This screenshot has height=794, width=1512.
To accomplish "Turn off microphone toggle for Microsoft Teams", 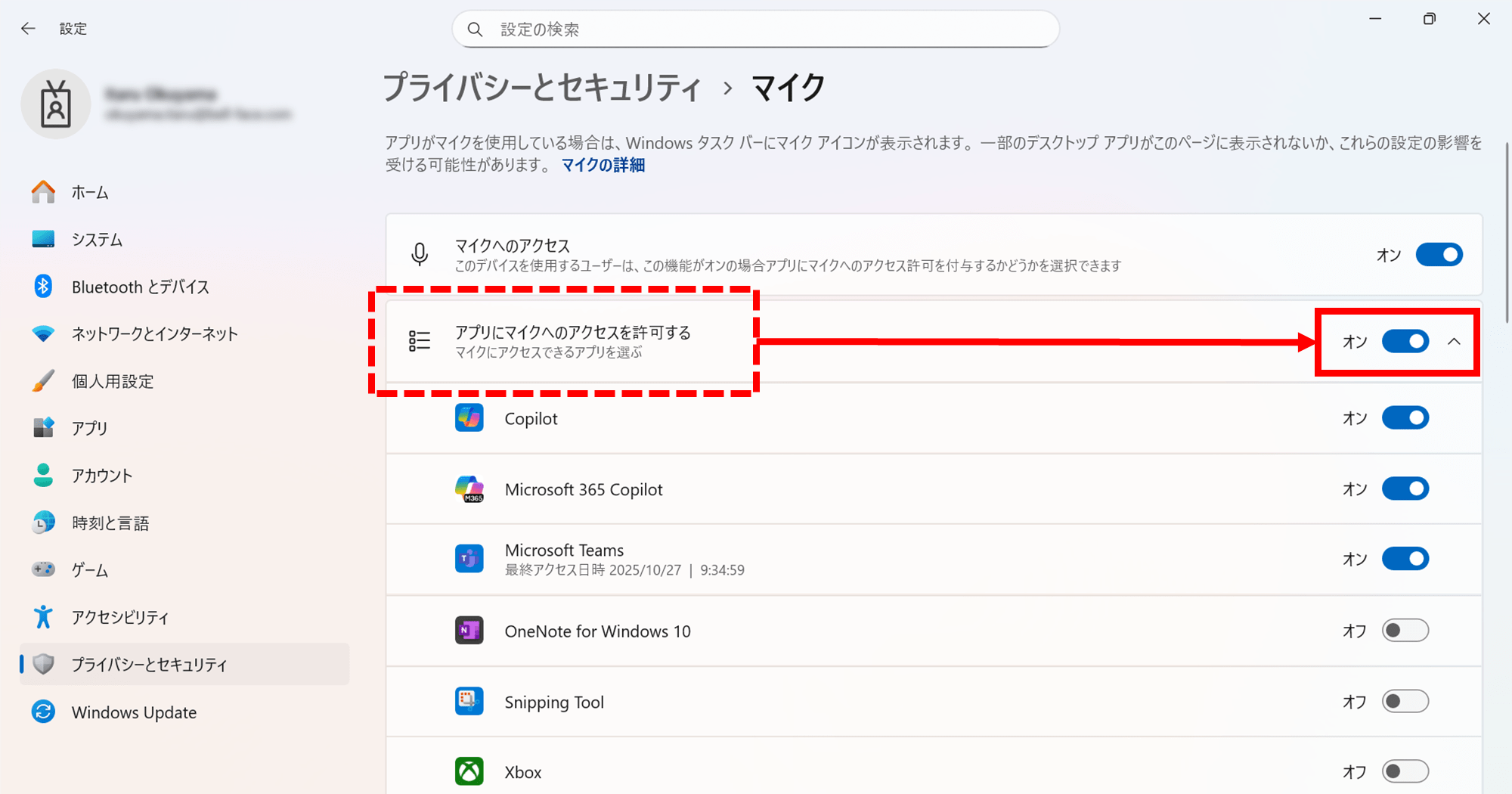I will click(x=1405, y=559).
